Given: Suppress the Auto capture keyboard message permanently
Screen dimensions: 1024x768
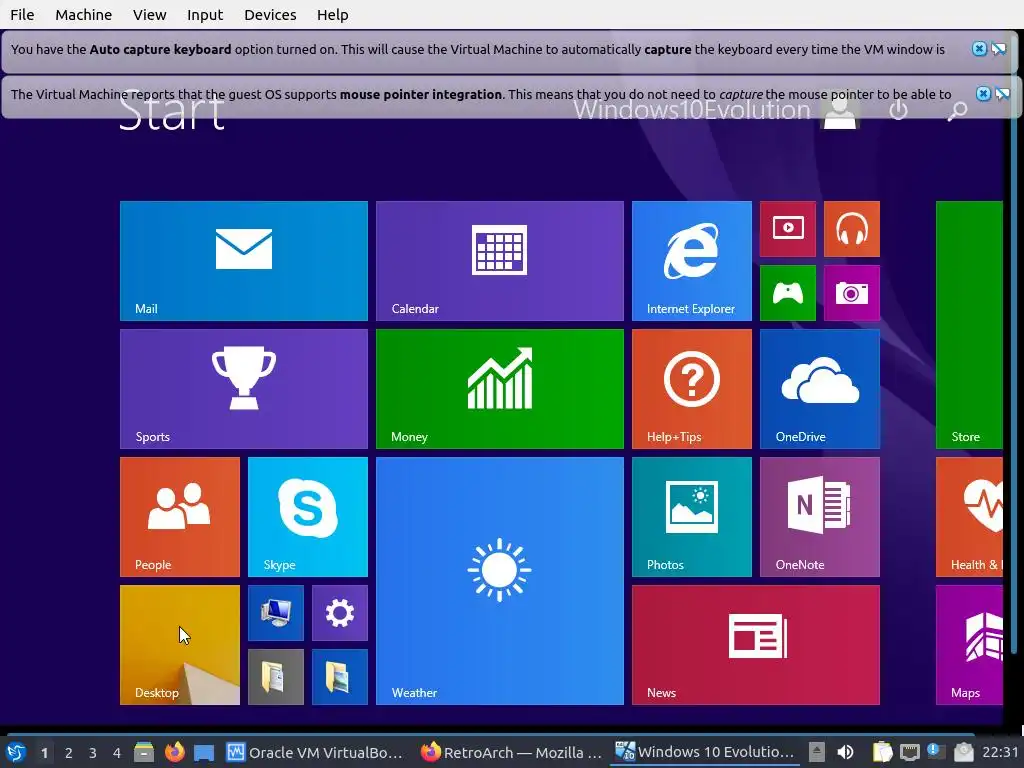Looking at the screenshot, I should (999, 49).
